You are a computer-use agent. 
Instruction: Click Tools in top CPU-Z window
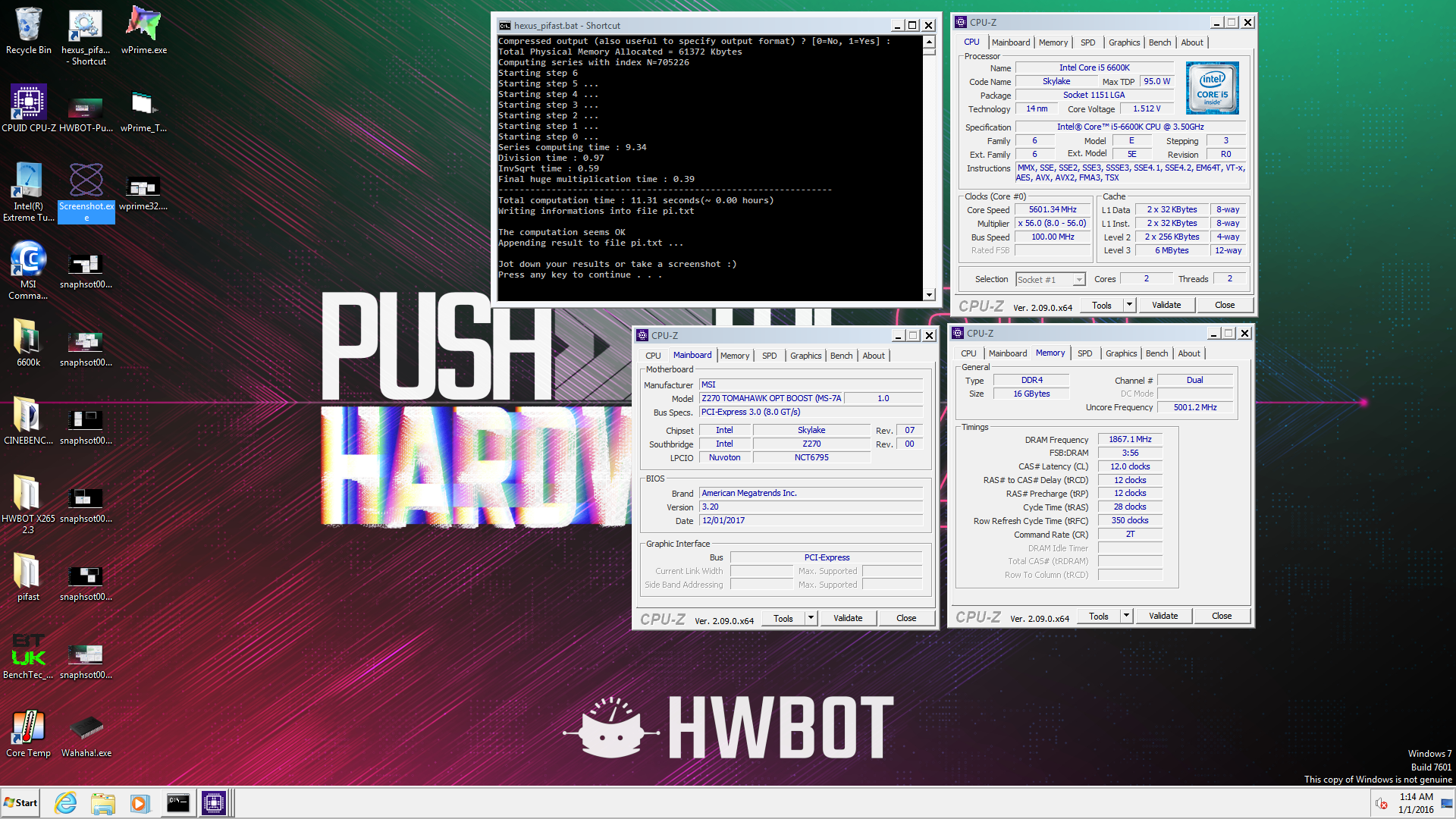(1102, 305)
